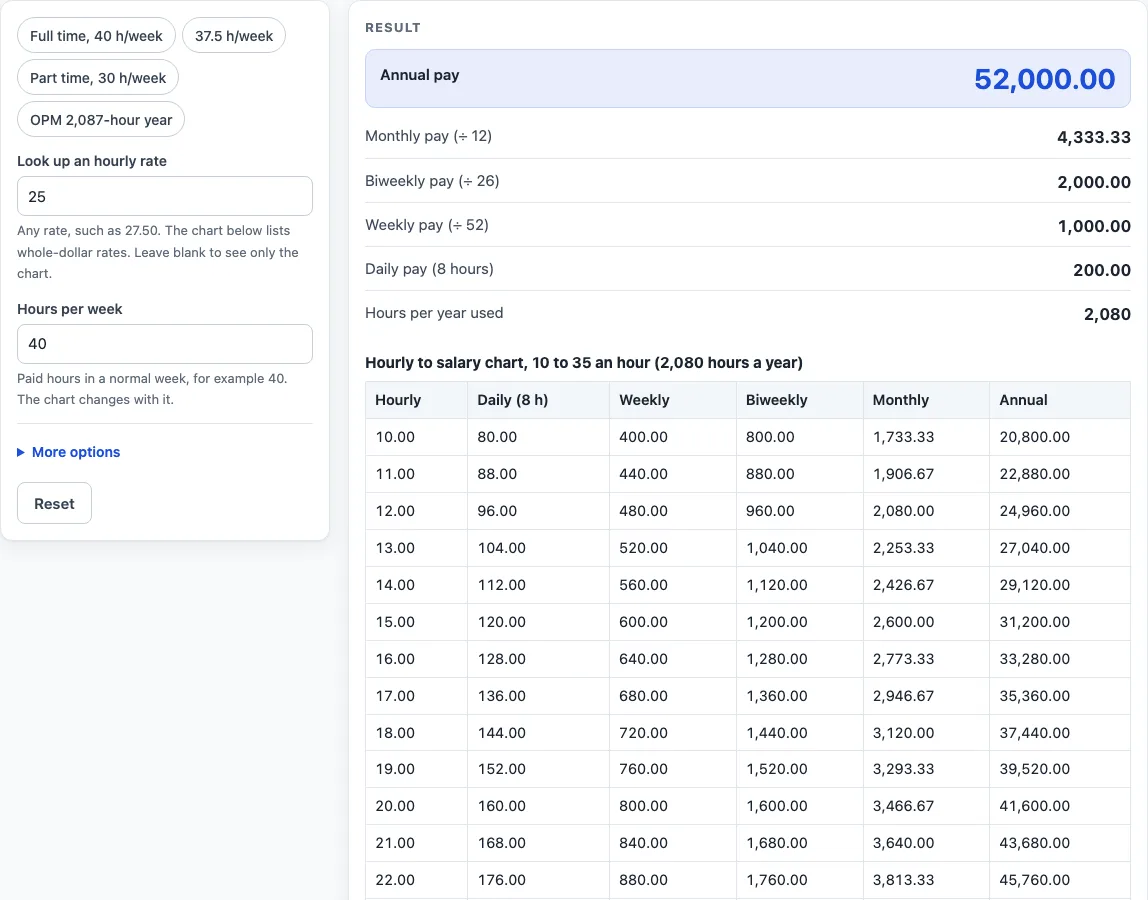Expand the More options section
This screenshot has width=1148, height=900.
click(69, 453)
